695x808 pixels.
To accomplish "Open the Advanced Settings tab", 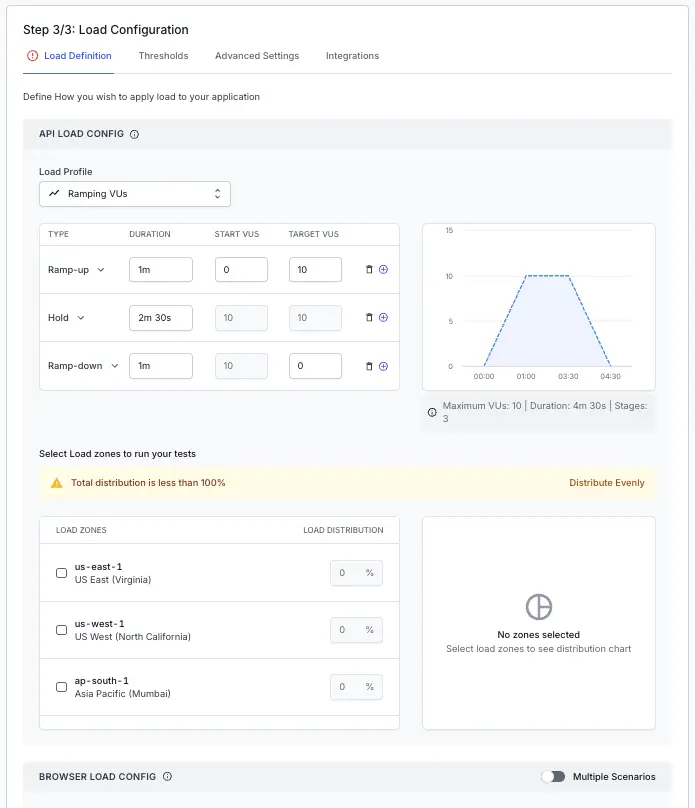I will pyautogui.click(x=257, y=56).
